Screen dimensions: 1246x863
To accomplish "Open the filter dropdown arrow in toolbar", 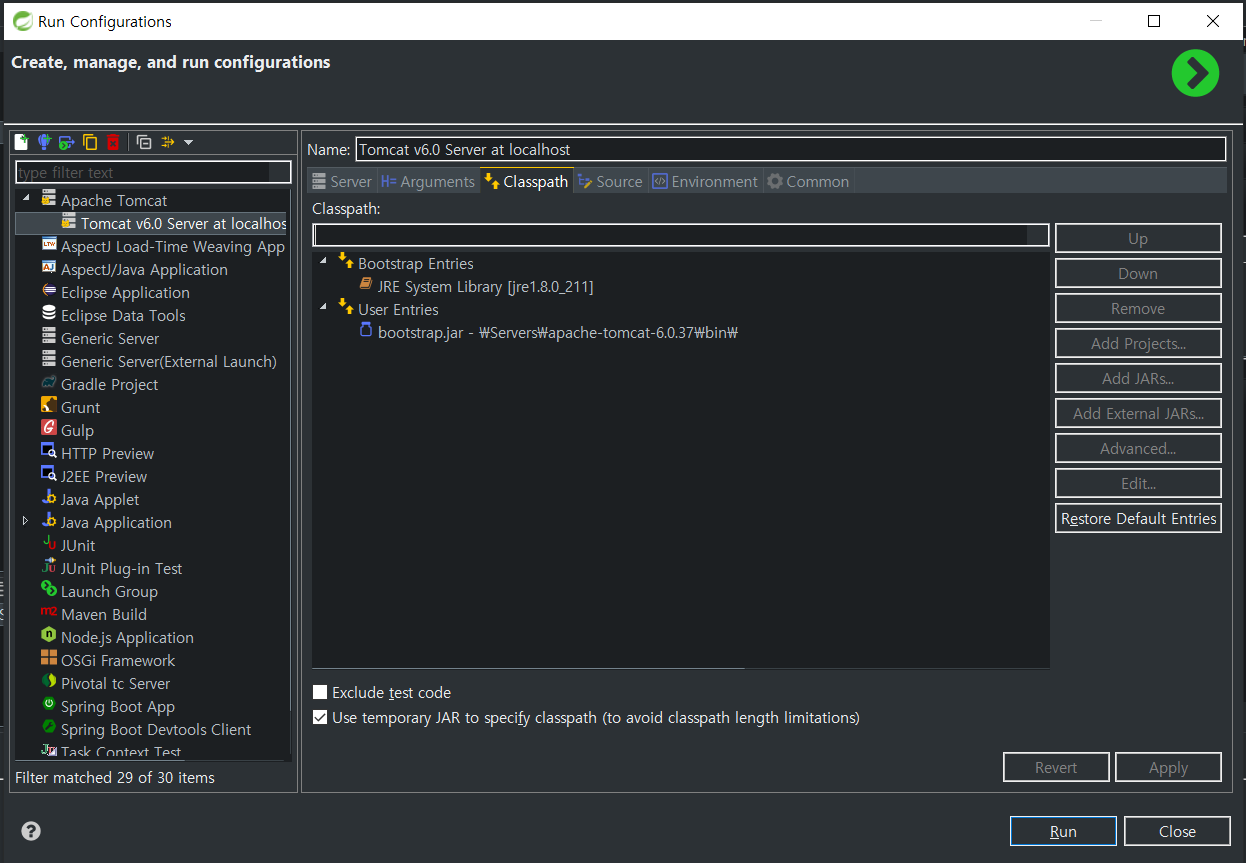I will [x=188, y=142].
